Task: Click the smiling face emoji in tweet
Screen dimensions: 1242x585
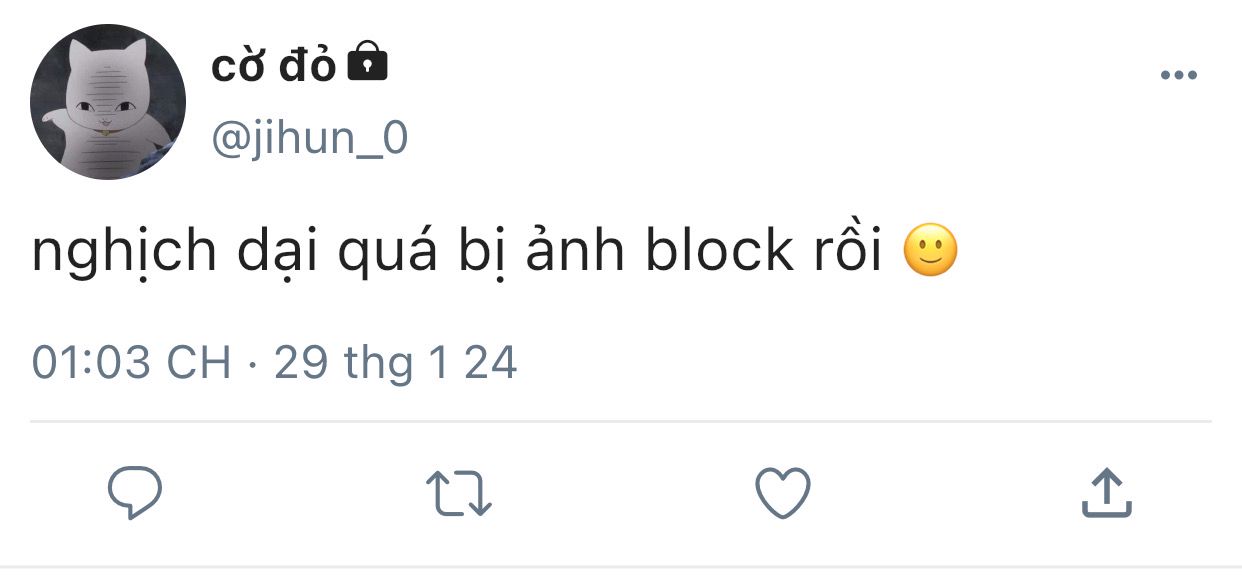Action: click(x=930, y=251)
